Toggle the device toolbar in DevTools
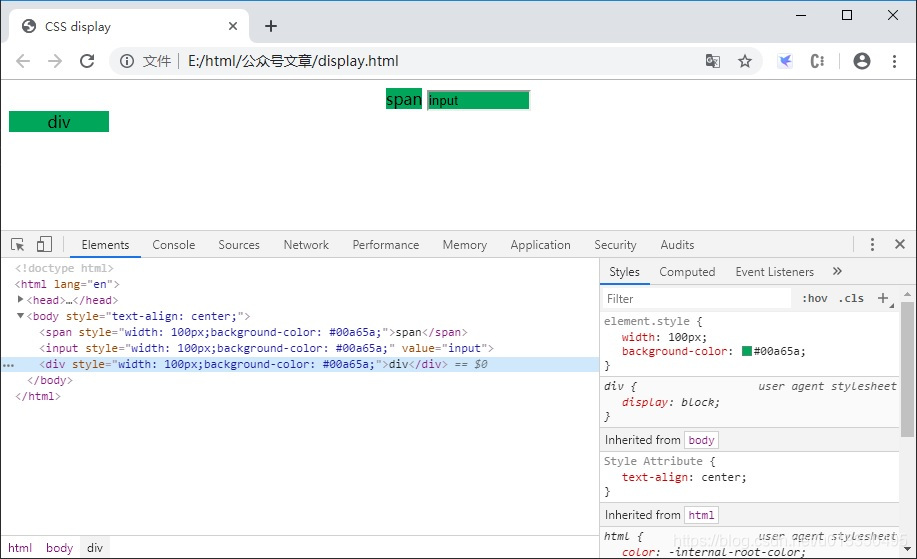The height and width of the screenshot is (559, 917). pos(44,244)
